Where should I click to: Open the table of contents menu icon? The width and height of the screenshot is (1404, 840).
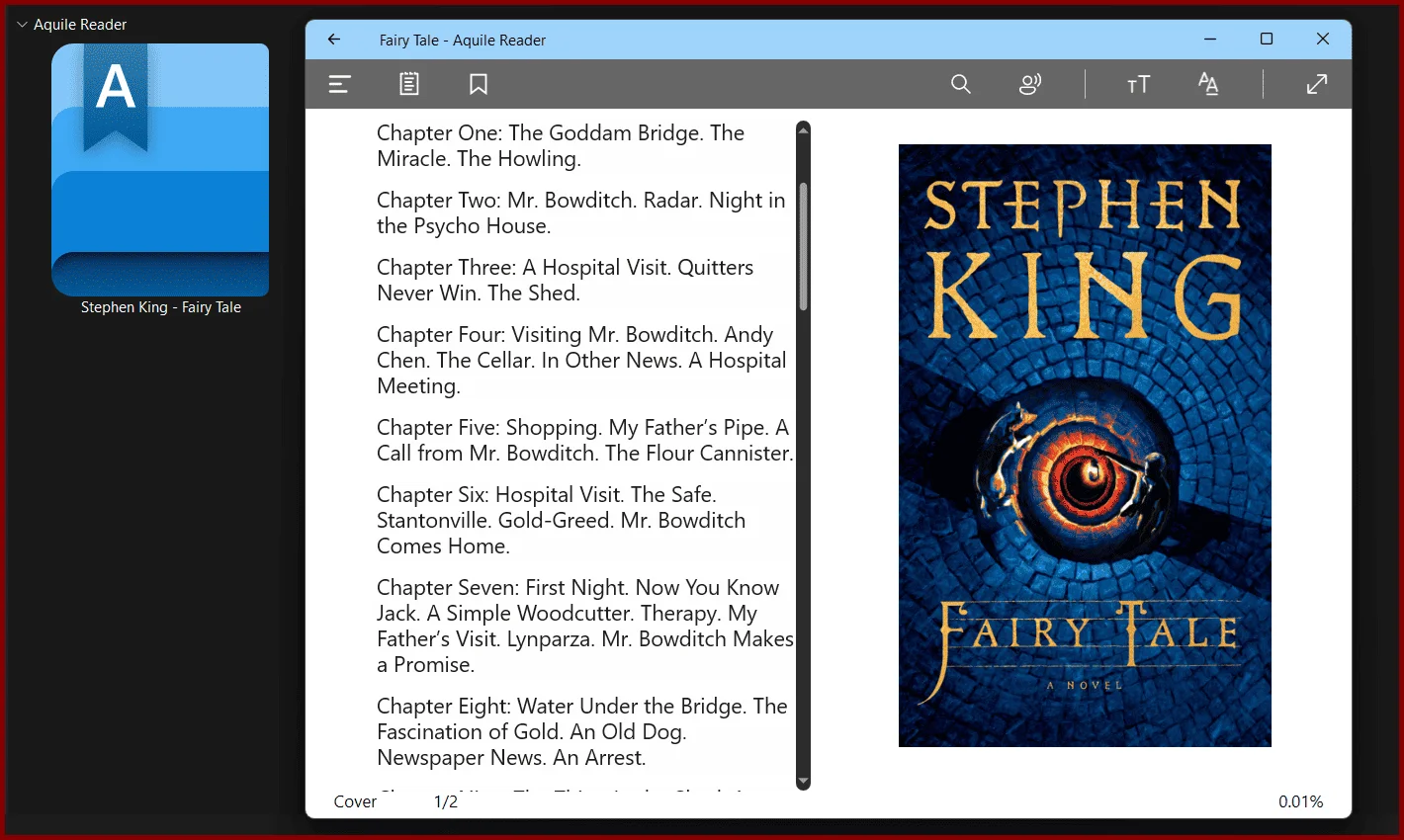click(340, 85)
